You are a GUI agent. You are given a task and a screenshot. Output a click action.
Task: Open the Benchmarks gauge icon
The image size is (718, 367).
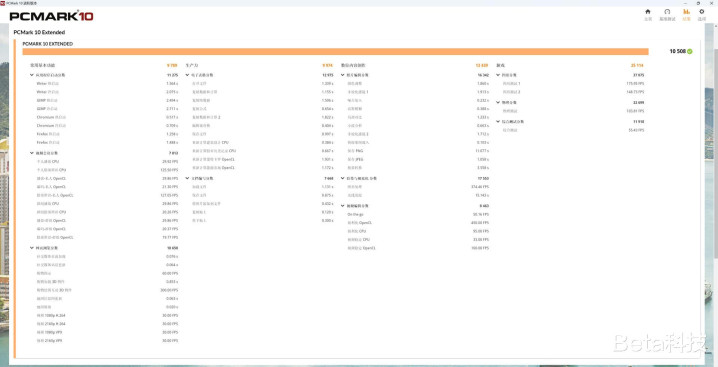(x=667, y=12)
